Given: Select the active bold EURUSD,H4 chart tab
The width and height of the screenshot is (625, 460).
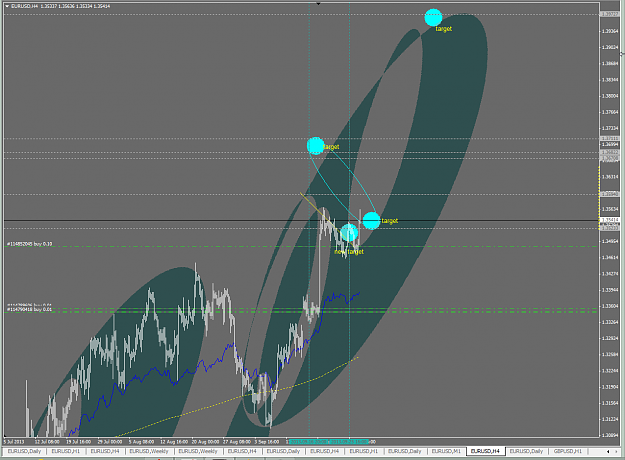Looking at the screenshot, I should (x=485, y=451).
